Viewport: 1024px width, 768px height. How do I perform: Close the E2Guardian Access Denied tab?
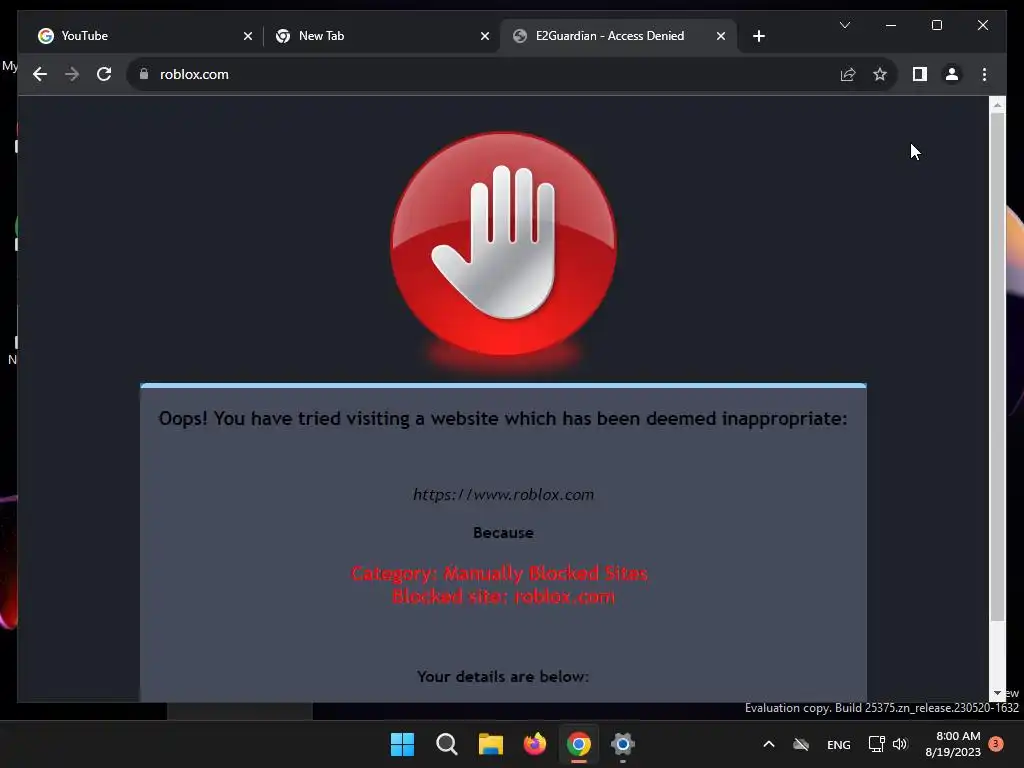coord(720,36)
